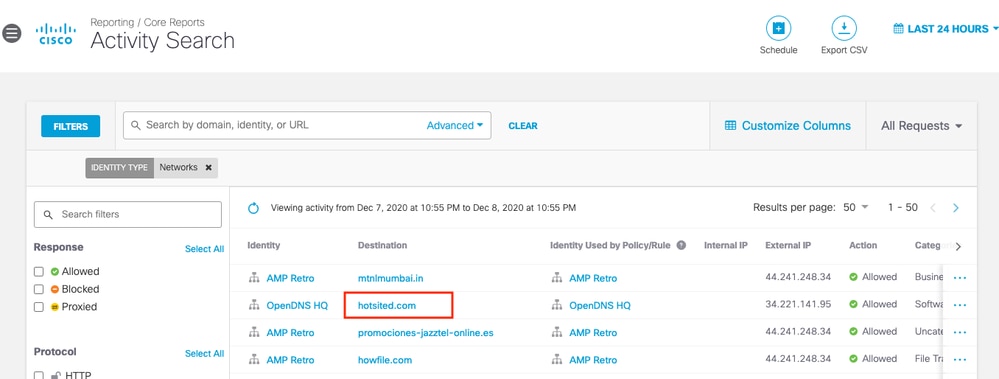This screenshot has height=379, width=999.
Task: Click the Export CSV label text
Action: (x=844, y=50)
